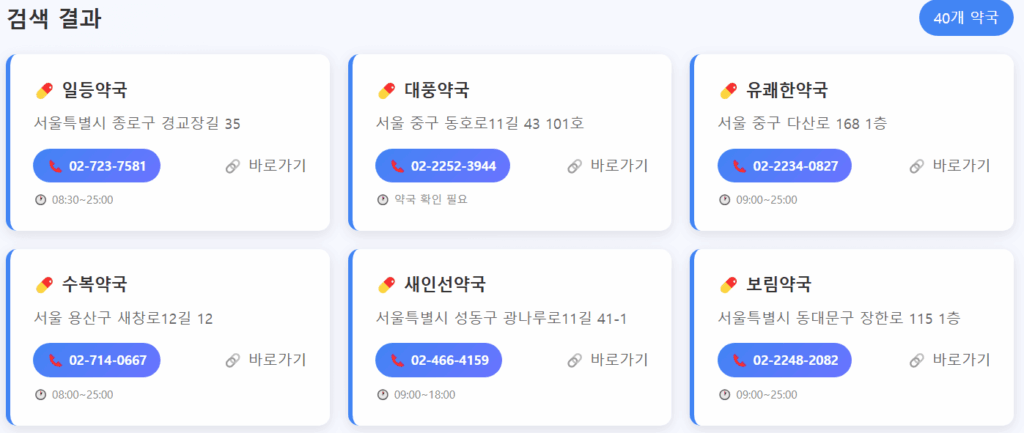
Task: Click the pill icon next to 보림약국
Action: [x=728, y=285]
